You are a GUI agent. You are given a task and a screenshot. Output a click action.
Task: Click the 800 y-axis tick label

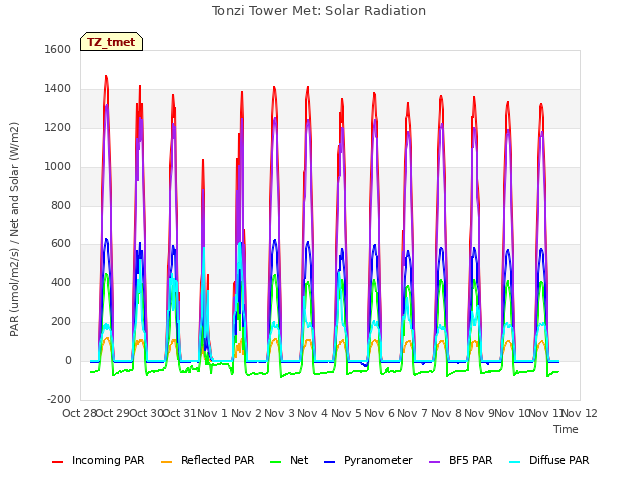(61, 206)
